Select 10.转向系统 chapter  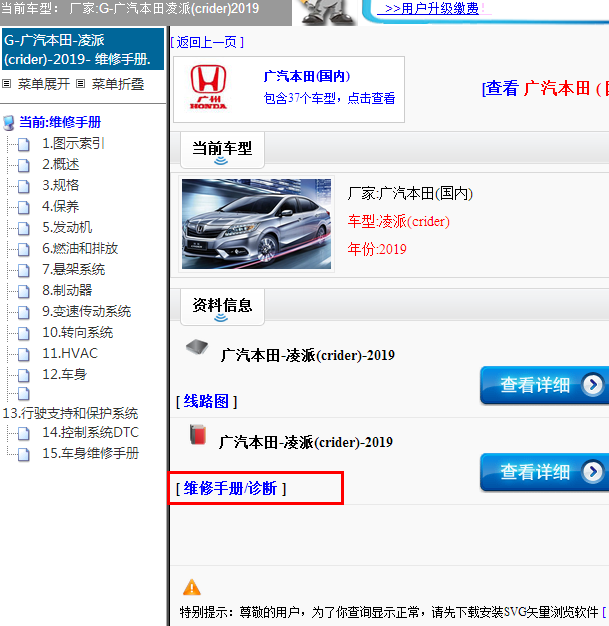[77, 333]
